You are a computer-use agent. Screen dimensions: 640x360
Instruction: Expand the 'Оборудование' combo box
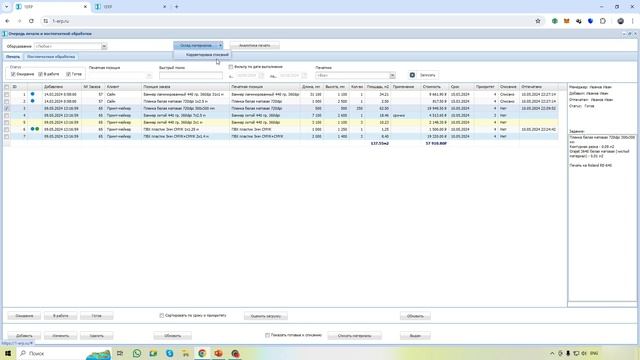pos(104,46)
